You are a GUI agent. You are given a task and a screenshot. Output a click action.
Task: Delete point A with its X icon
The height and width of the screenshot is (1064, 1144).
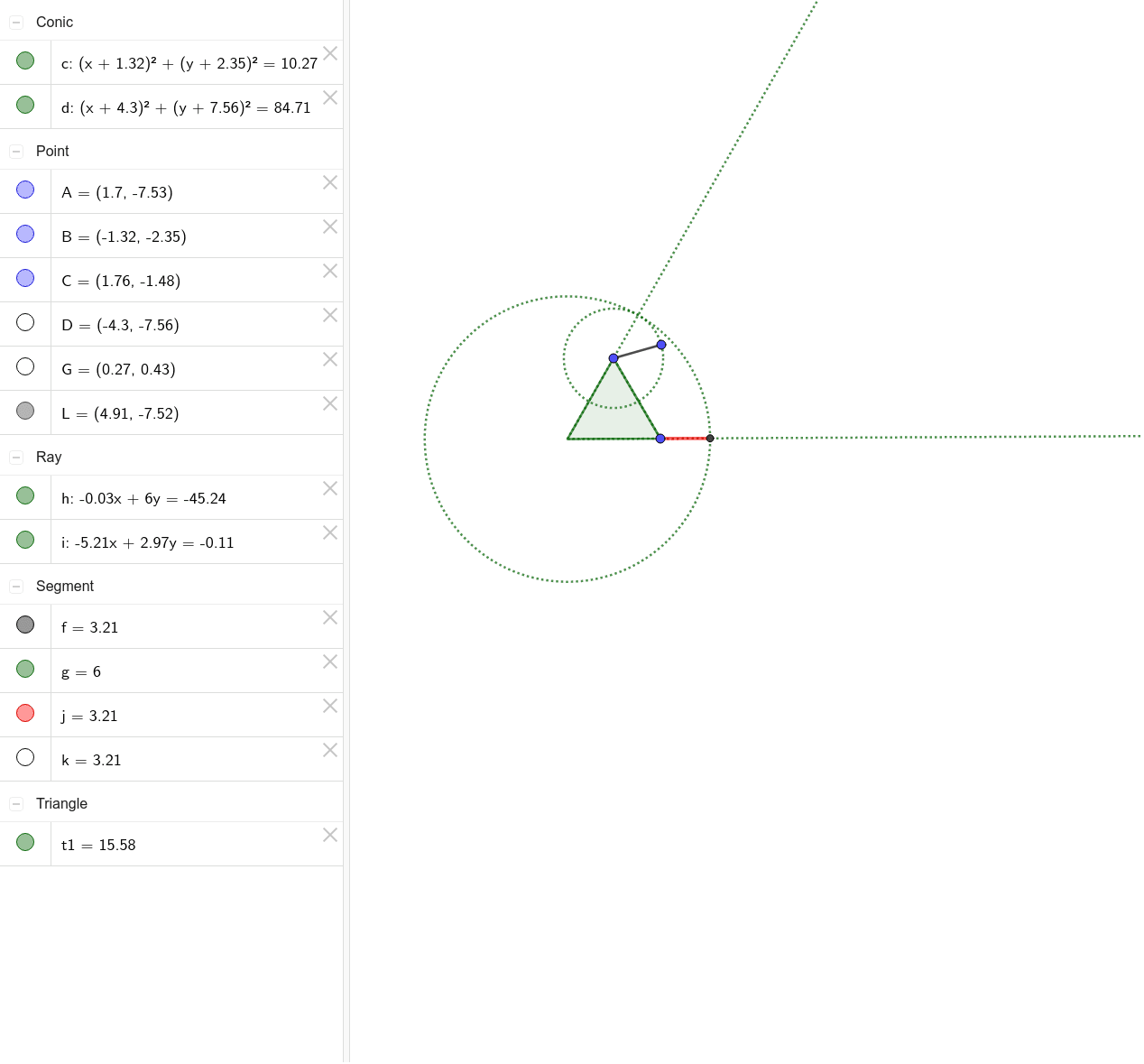tap(330, 182)
